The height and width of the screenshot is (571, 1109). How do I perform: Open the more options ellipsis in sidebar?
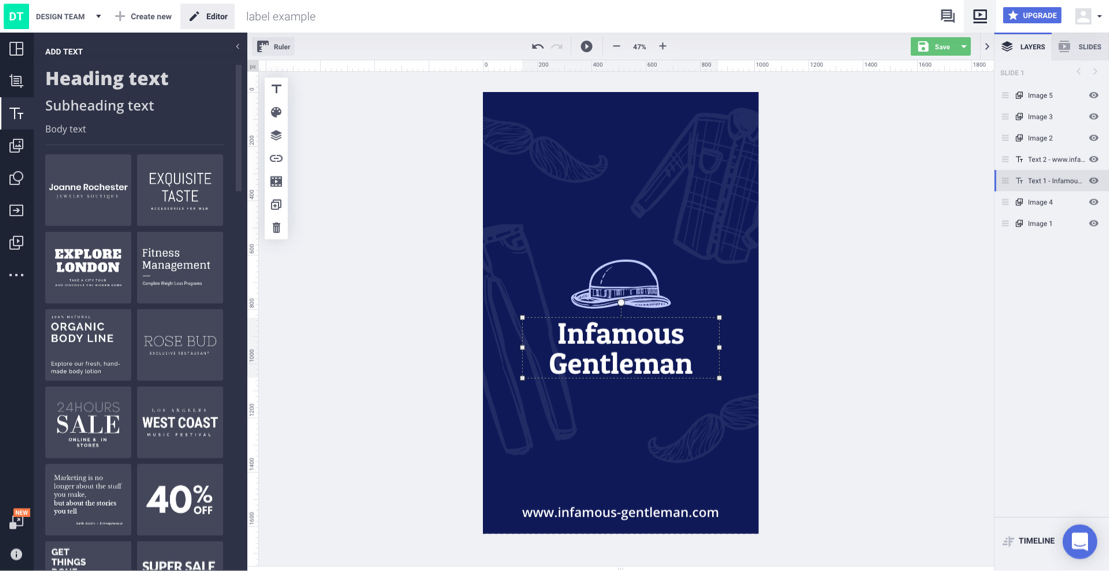click(x=16, y=275)
